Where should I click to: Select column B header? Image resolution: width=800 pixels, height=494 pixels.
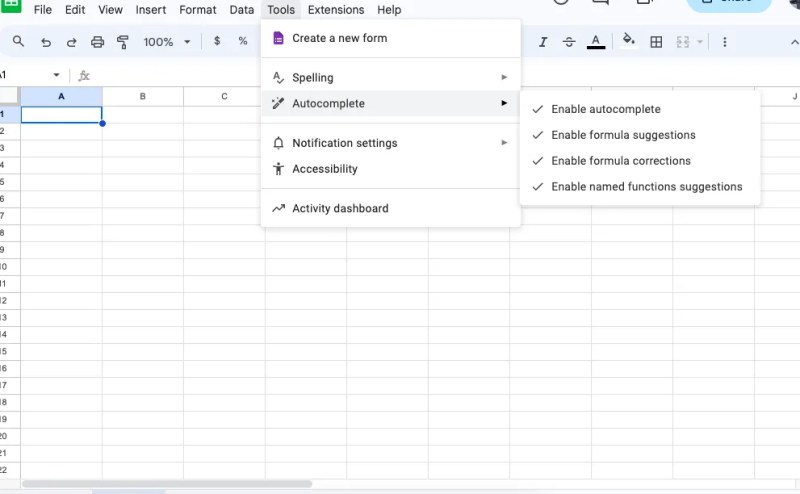pyautogui.click(x=143, y=96)
